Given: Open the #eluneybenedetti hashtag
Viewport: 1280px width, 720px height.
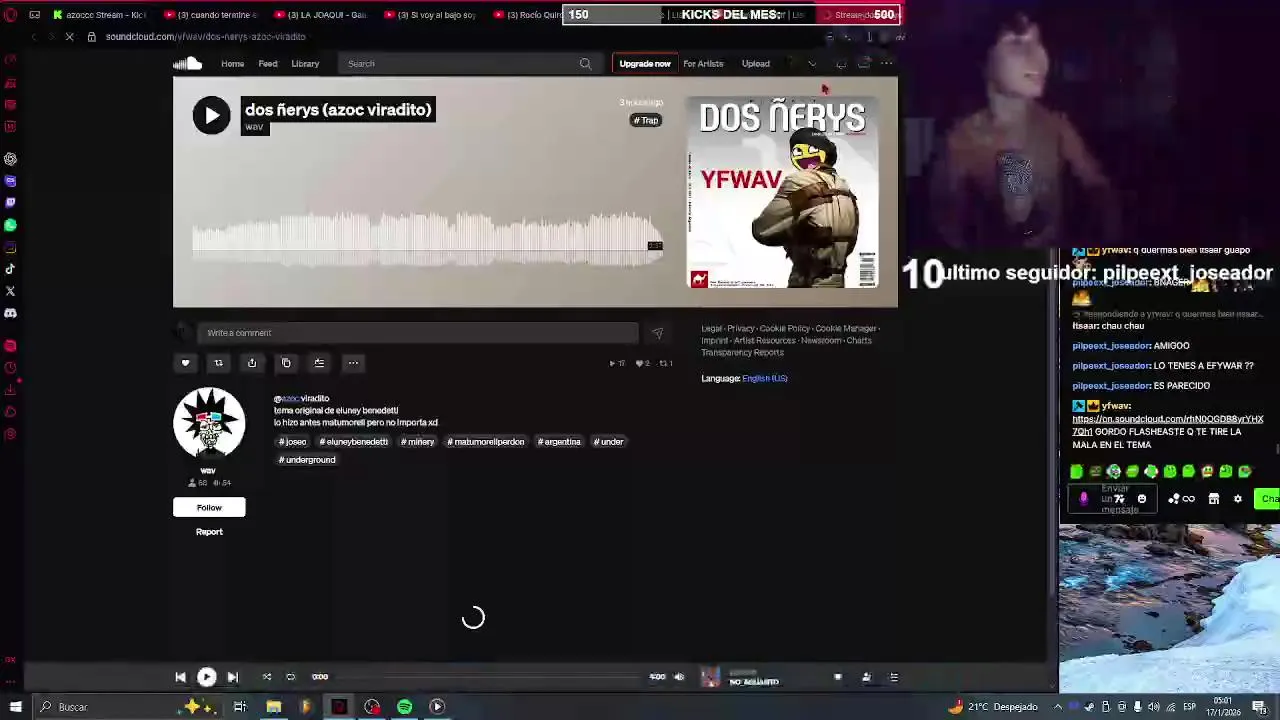Looking at the screenshot, I should [354, 442].
